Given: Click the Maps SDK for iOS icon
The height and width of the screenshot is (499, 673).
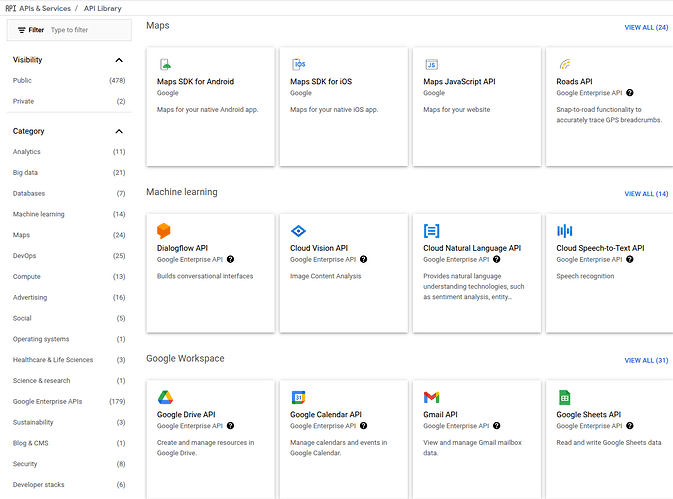Looking at the screenshot, I should [x=298, y=65].
